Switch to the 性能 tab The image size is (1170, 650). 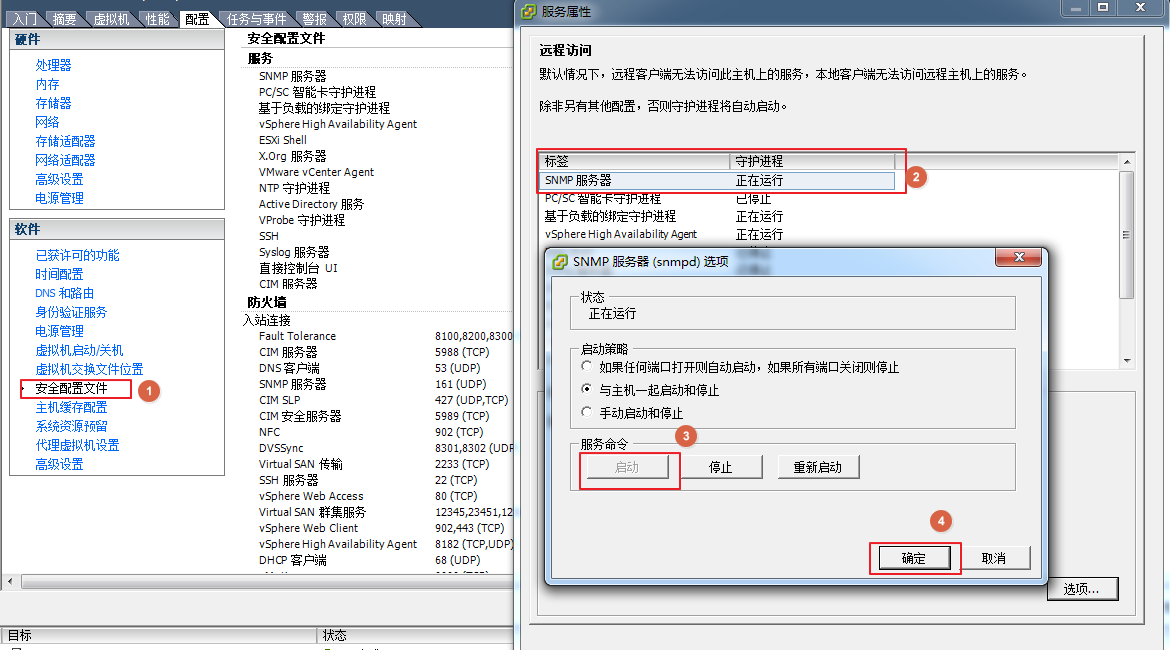(x=157, y=19)
